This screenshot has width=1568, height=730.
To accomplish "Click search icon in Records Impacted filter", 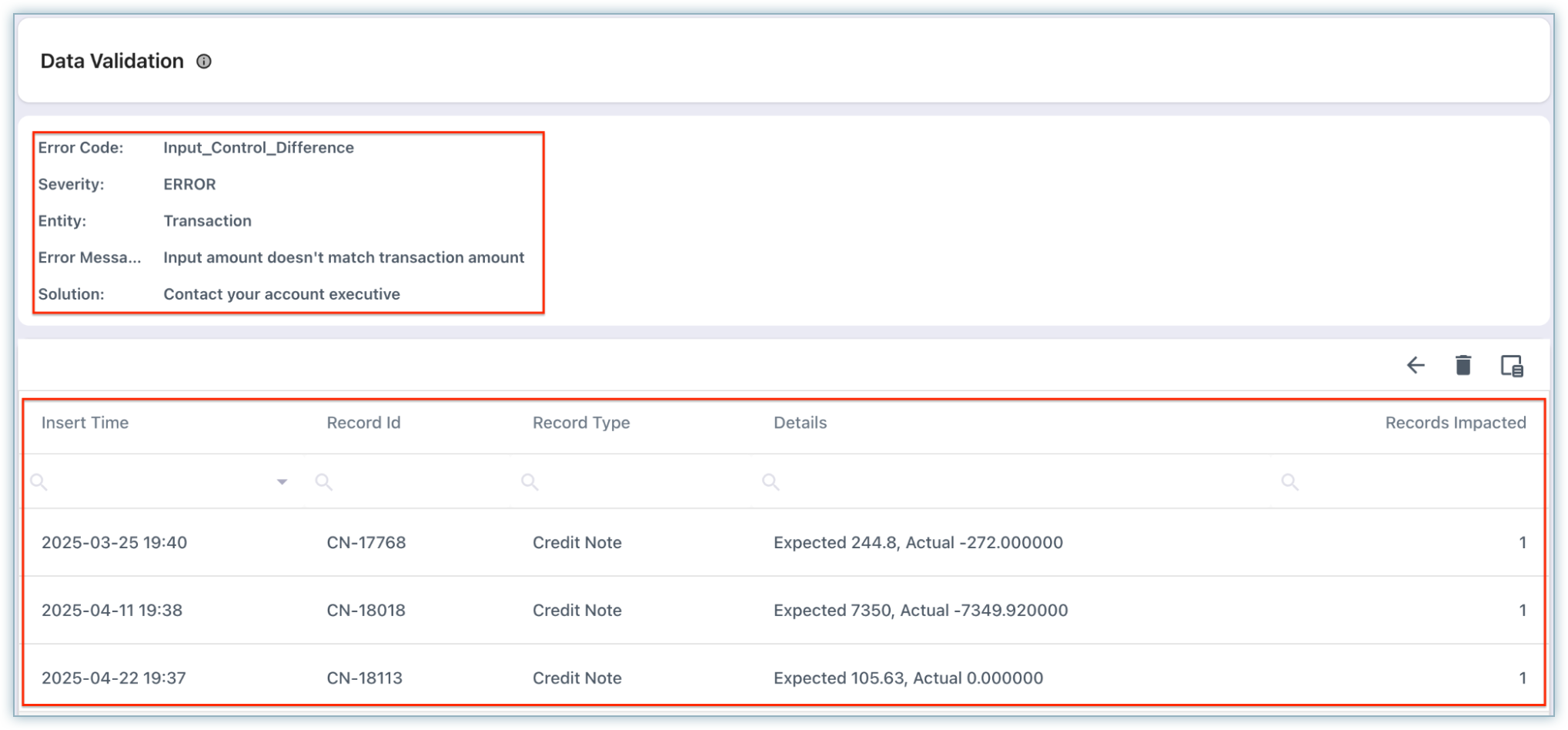I will (x=1290, y=482).
